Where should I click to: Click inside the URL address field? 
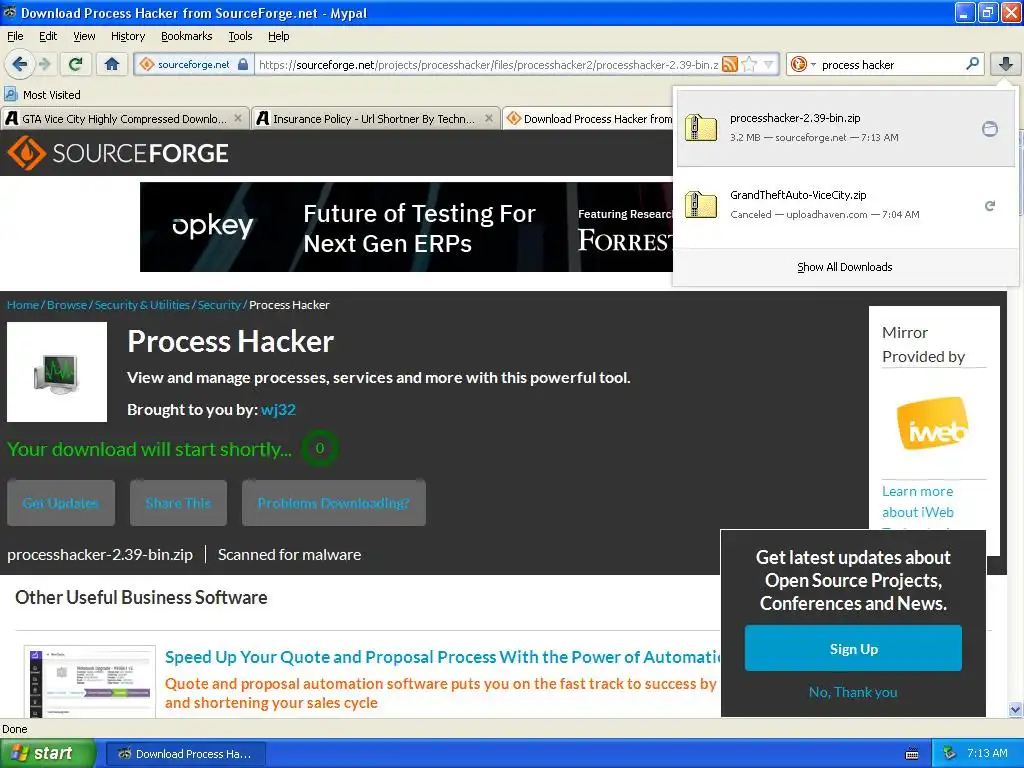[x=488, y=64]
